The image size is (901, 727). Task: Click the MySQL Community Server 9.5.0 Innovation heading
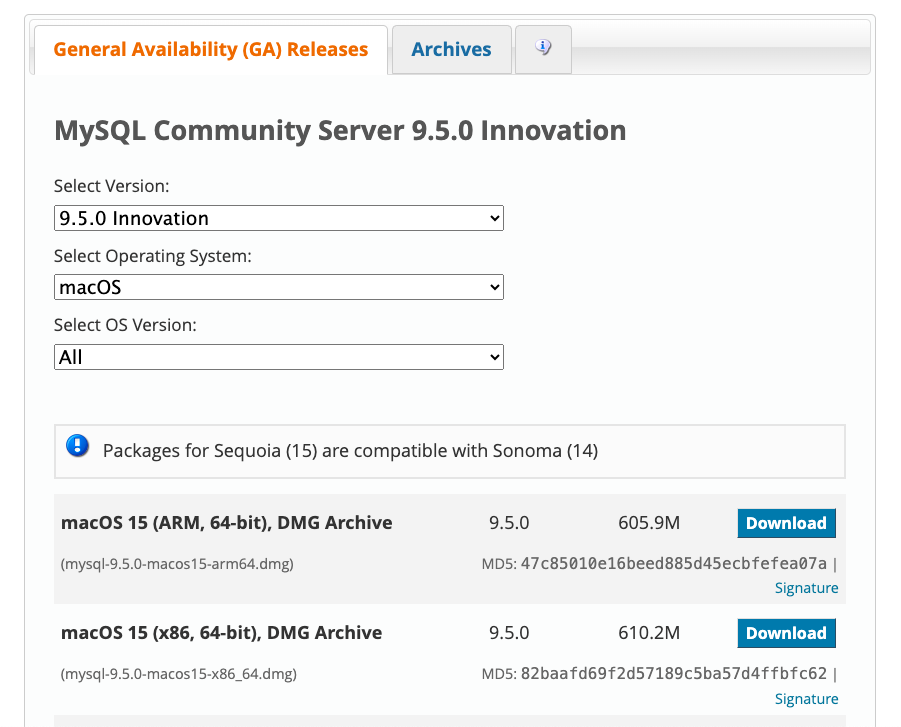(340, 130)
